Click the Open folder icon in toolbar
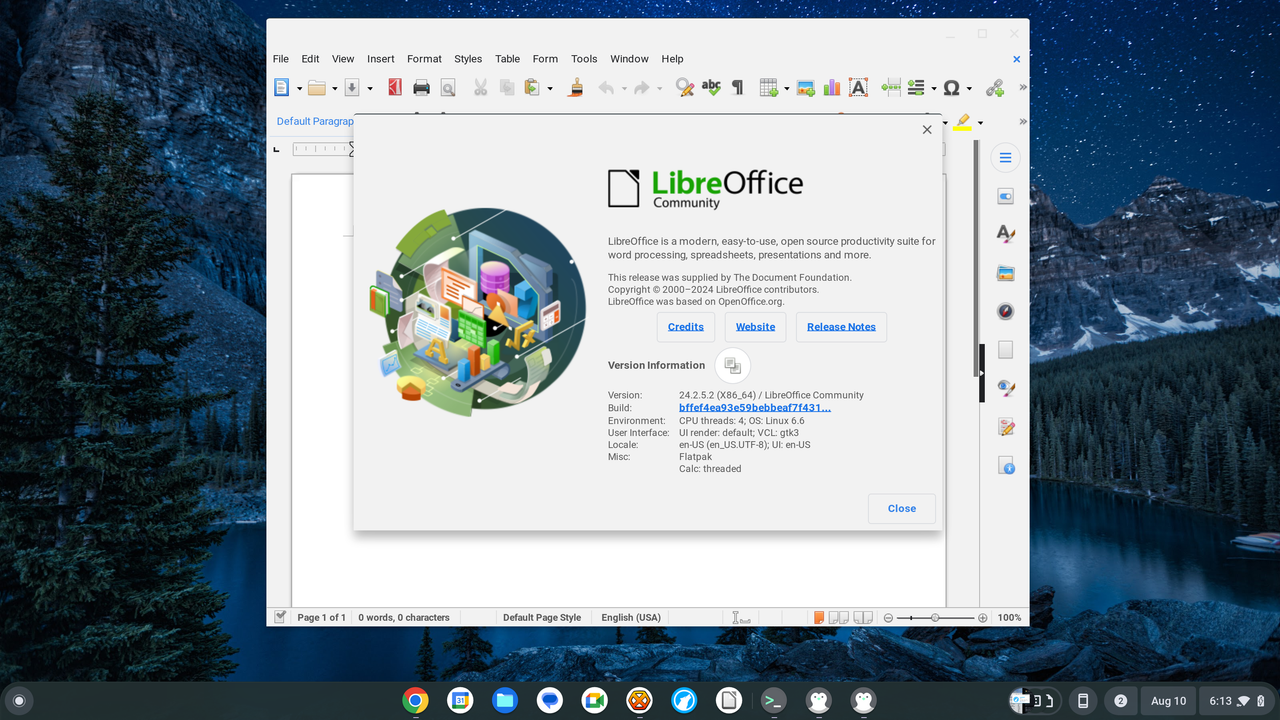Image resolution: width=1280 pixels, height=720 pixels. click(x=316, y=88)
